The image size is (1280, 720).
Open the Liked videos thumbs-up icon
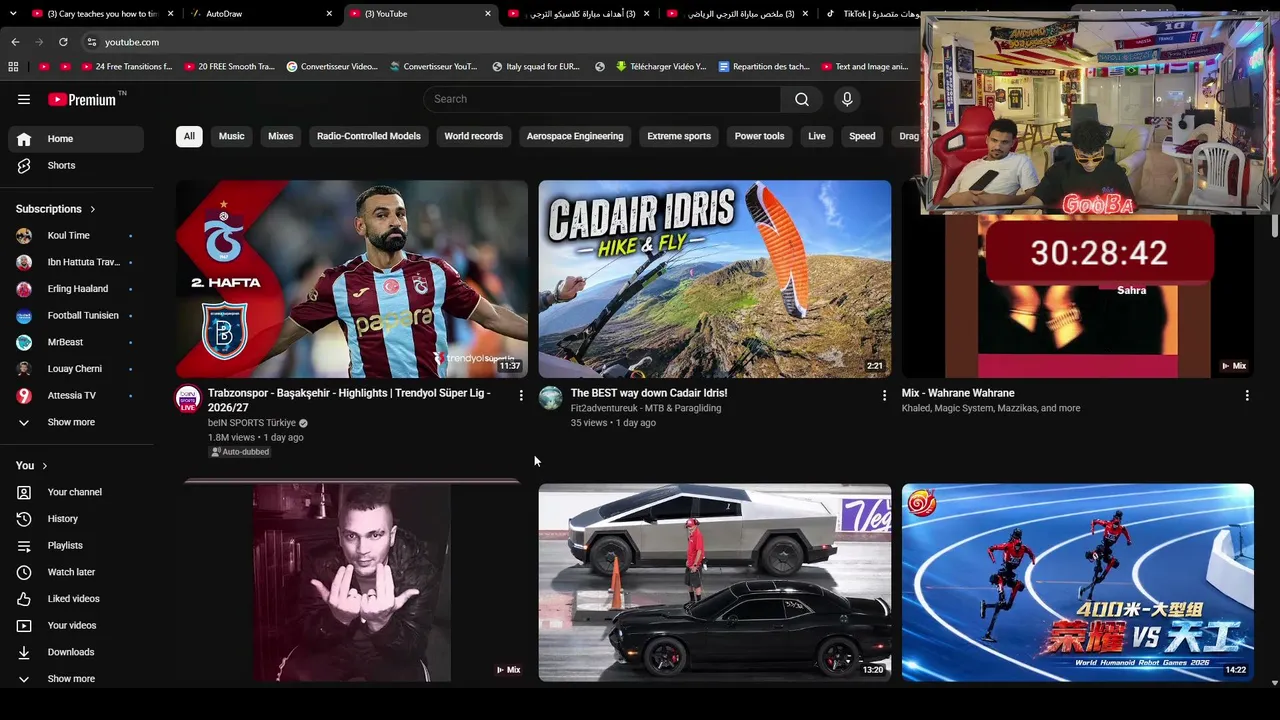(24, 599)
